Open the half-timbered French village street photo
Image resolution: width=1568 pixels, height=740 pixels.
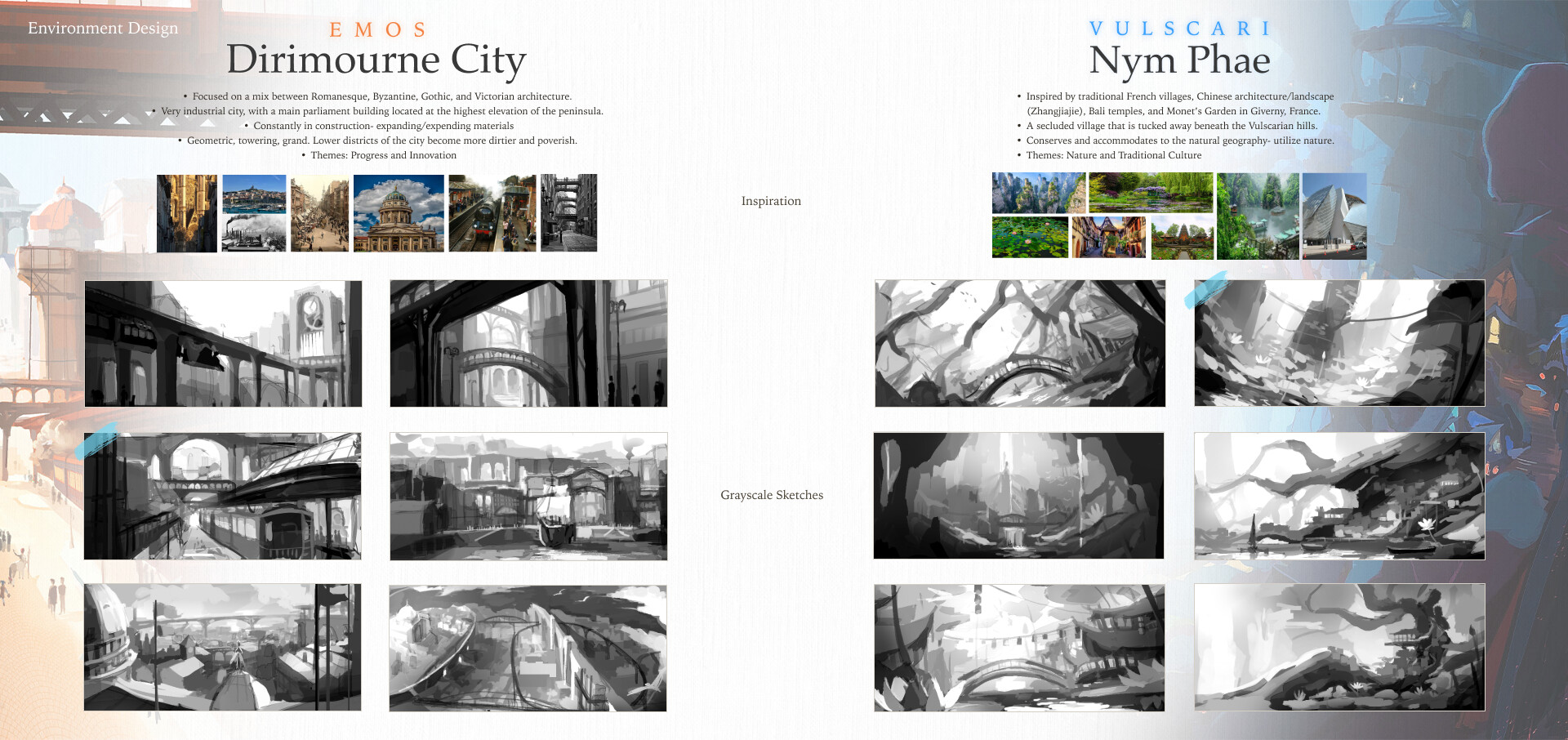(x=1109, y=238)
